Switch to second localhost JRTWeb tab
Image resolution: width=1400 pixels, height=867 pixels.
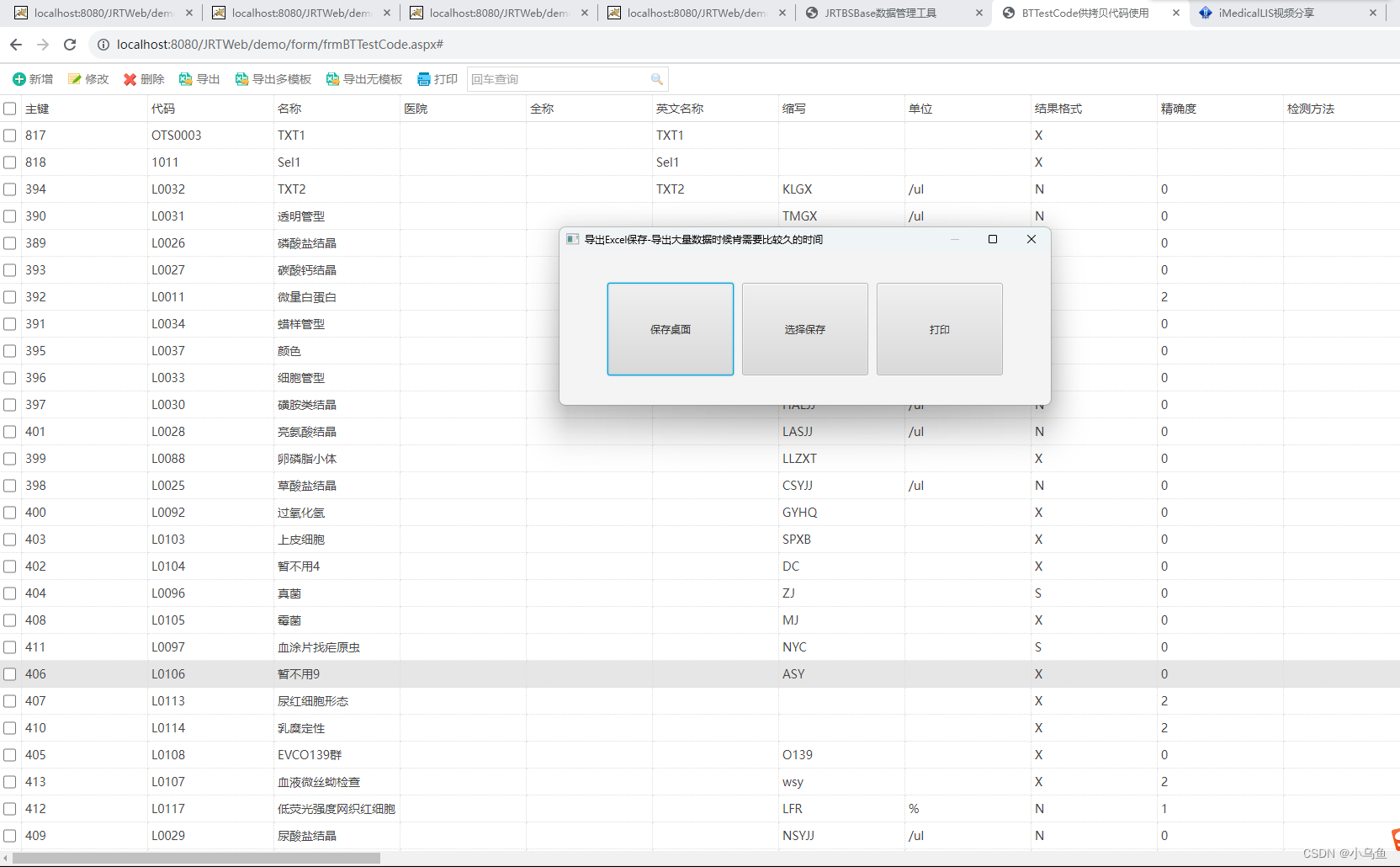coord(300,13)
